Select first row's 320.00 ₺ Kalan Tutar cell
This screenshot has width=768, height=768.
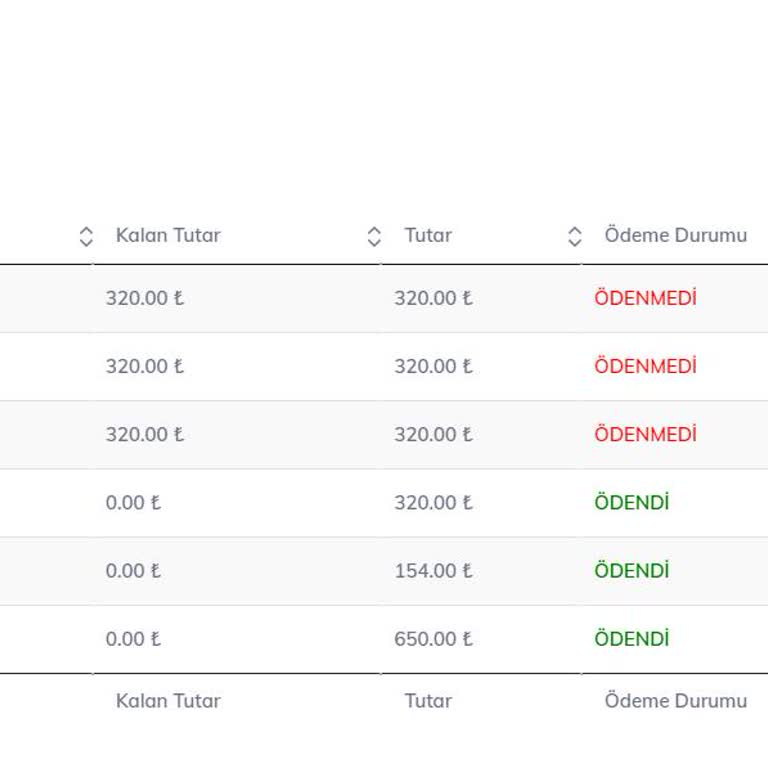145,298
